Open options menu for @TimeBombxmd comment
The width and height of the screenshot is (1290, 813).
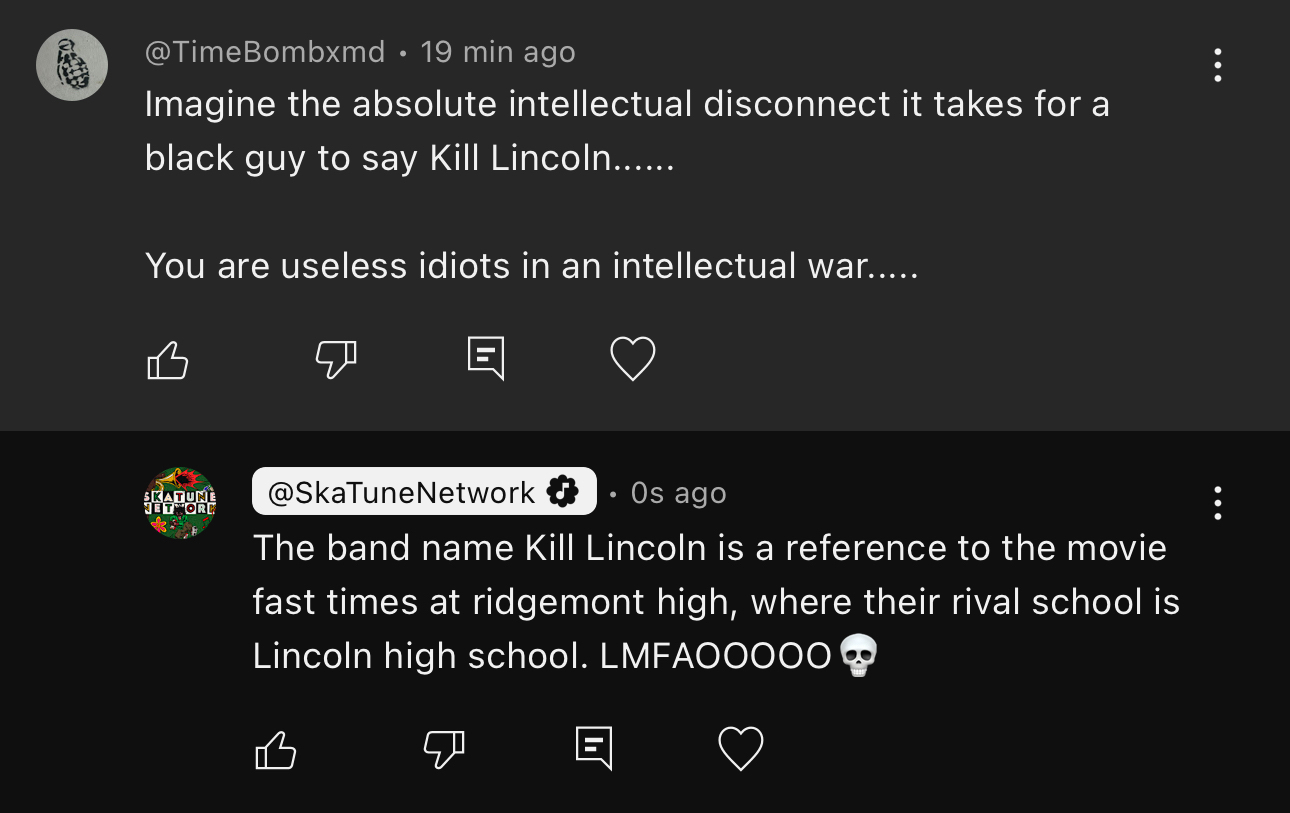pyautogui.click(x=1217, y=65)
